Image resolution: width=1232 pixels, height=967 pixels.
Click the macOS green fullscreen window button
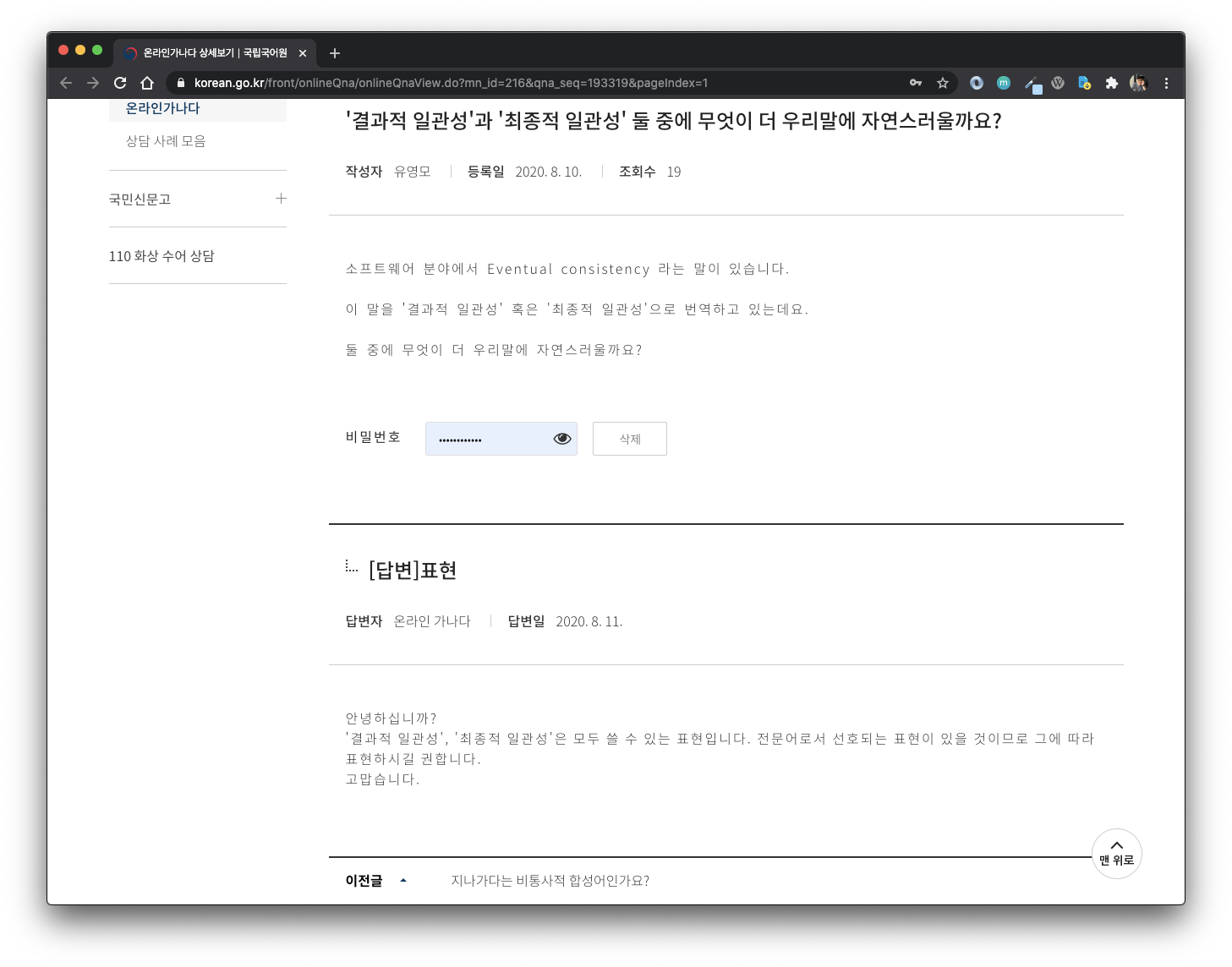pyautogui.click(x=97, y=50)
